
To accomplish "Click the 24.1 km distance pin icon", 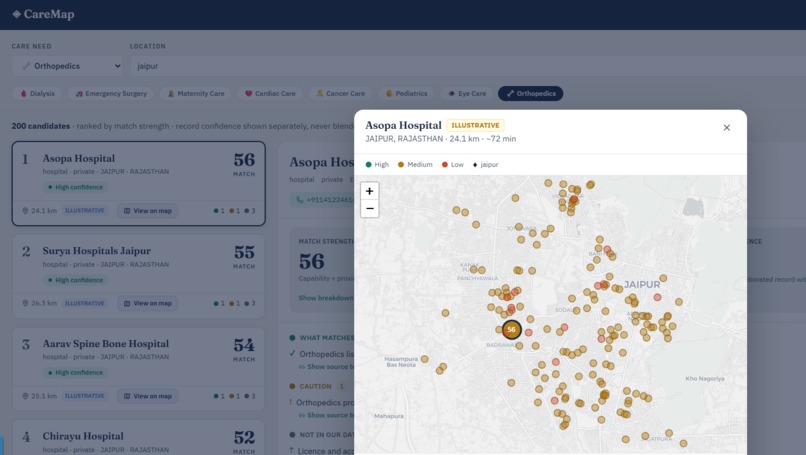I will click(x=25, y=211).
